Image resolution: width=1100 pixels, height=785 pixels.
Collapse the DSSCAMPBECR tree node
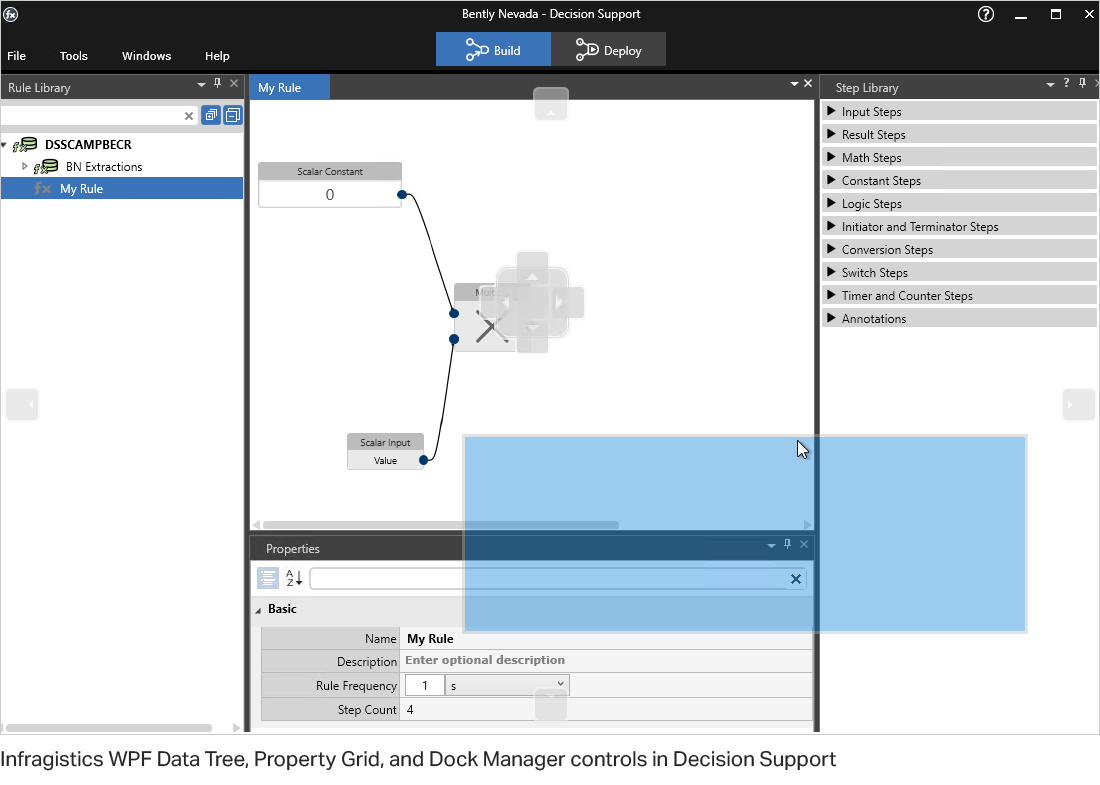4,145
